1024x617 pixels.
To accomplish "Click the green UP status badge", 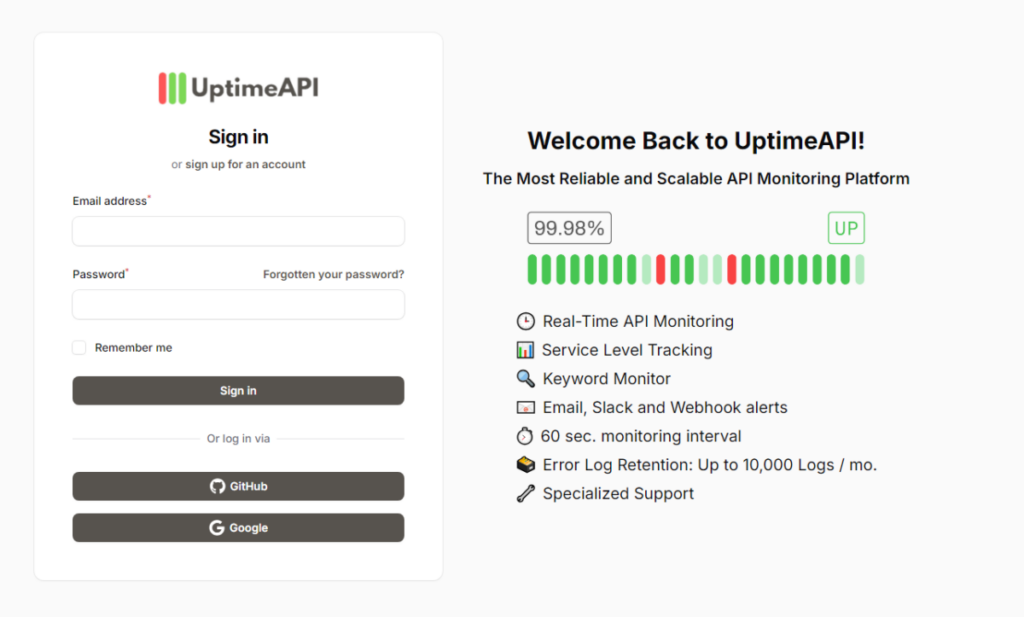I will [x=846, y=228].
